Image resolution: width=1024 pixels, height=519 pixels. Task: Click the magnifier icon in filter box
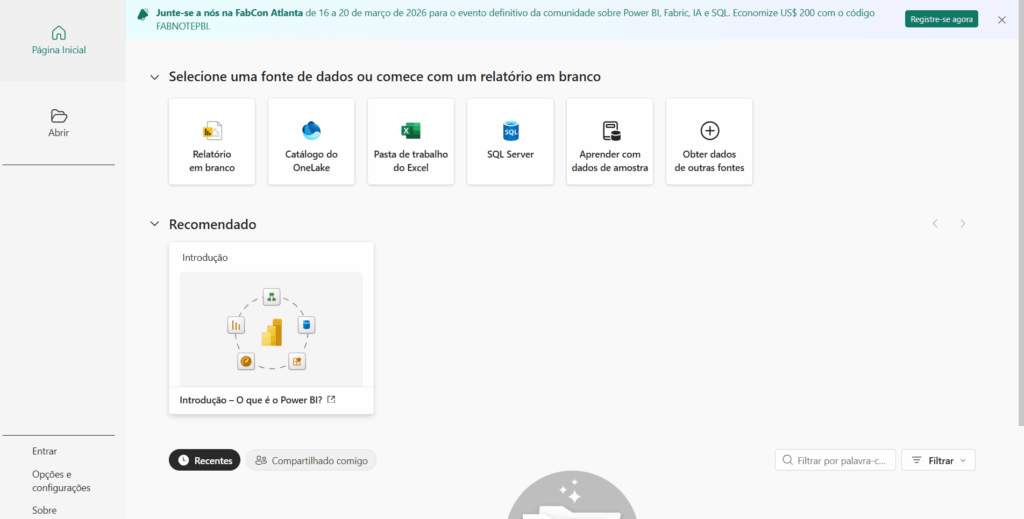click(788, 460)
